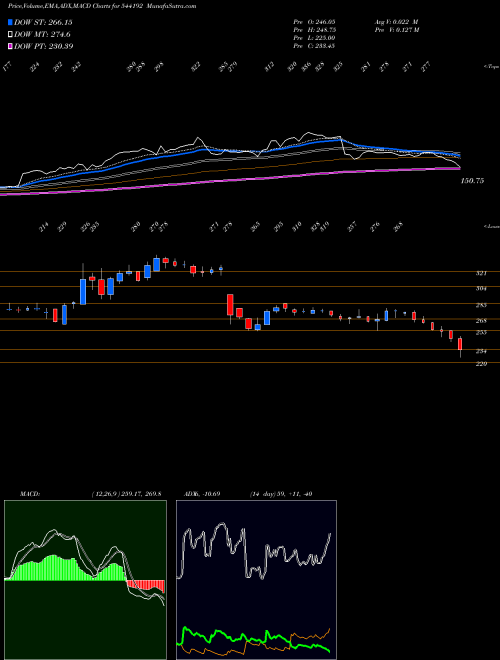
Task: Click the blue DOW ST legend swatch
Action: [x=10, y=23]
